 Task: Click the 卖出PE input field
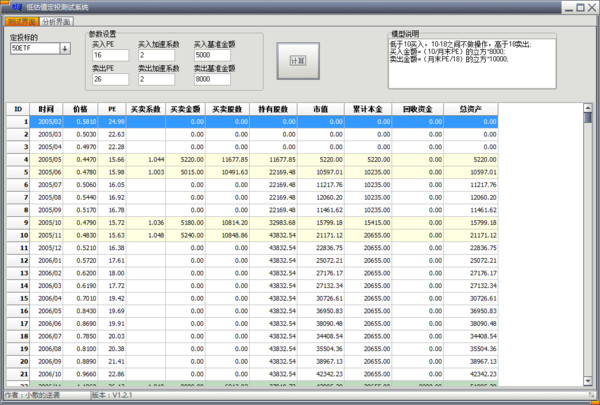111,79
